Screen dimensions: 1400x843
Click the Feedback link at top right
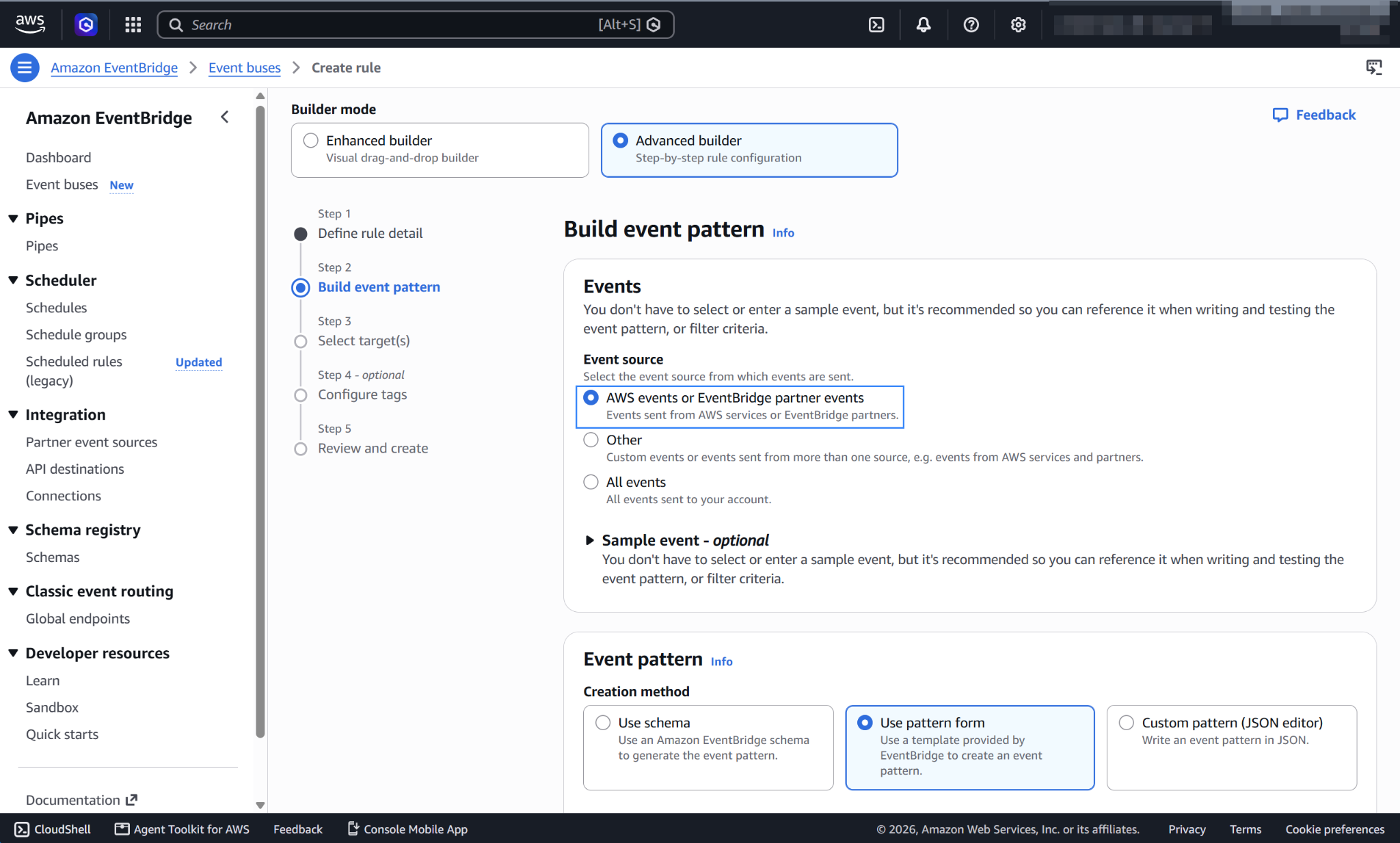point(1325,115)
